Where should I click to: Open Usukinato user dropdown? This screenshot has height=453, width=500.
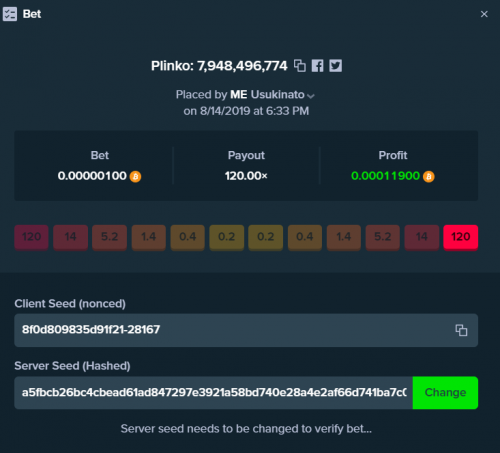pos(311,96)
